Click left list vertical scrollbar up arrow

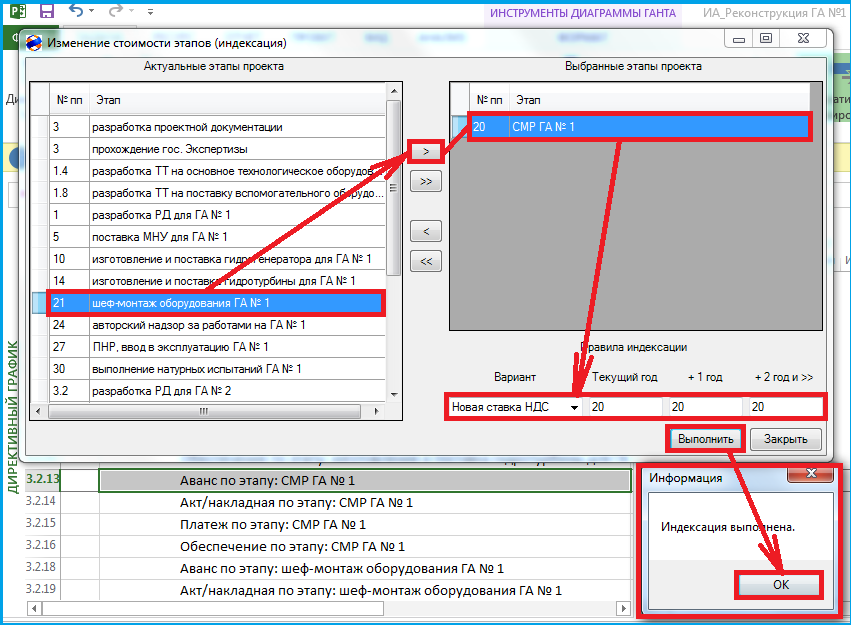(x=394, y=91)
